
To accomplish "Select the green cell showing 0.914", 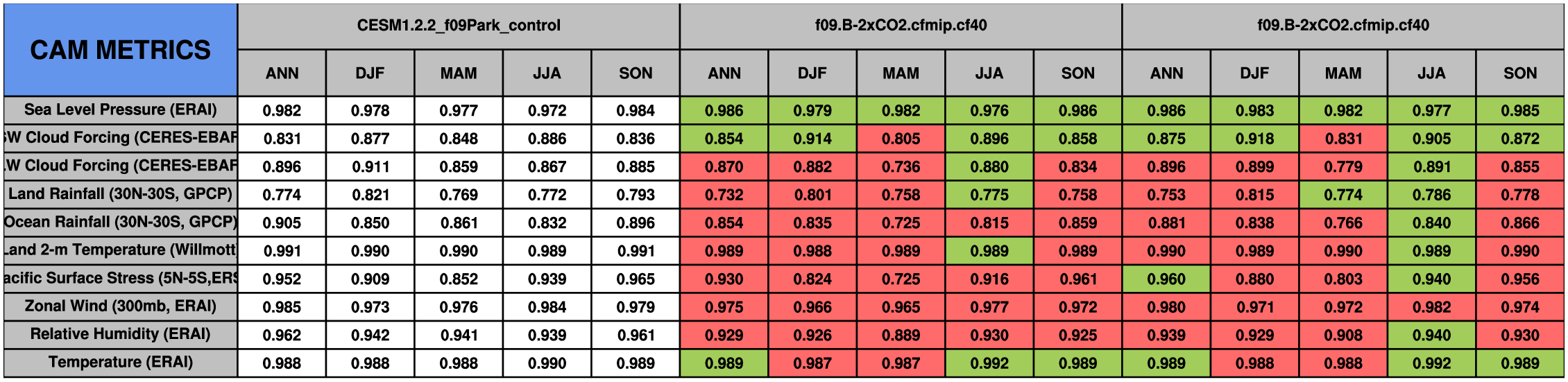I will (812, 139).
